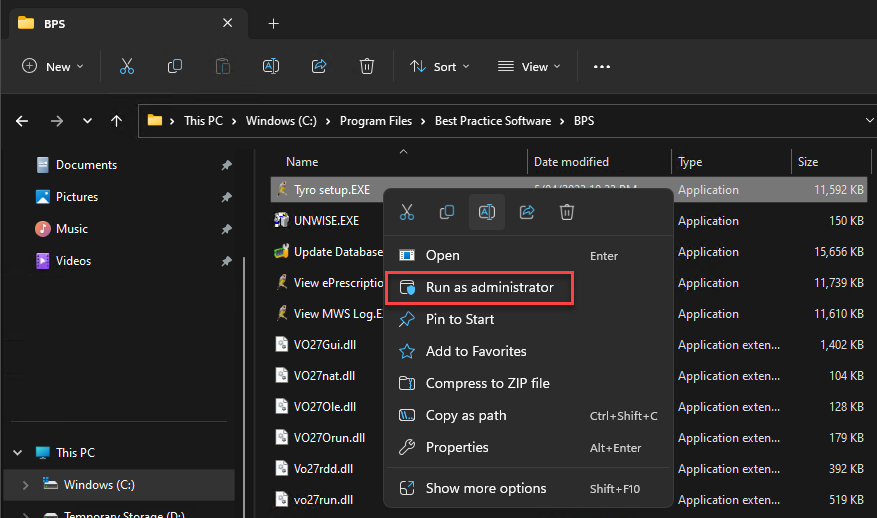877x518 pixels.
Task: Go forward with the right arrow
Action: pos(56,121)
